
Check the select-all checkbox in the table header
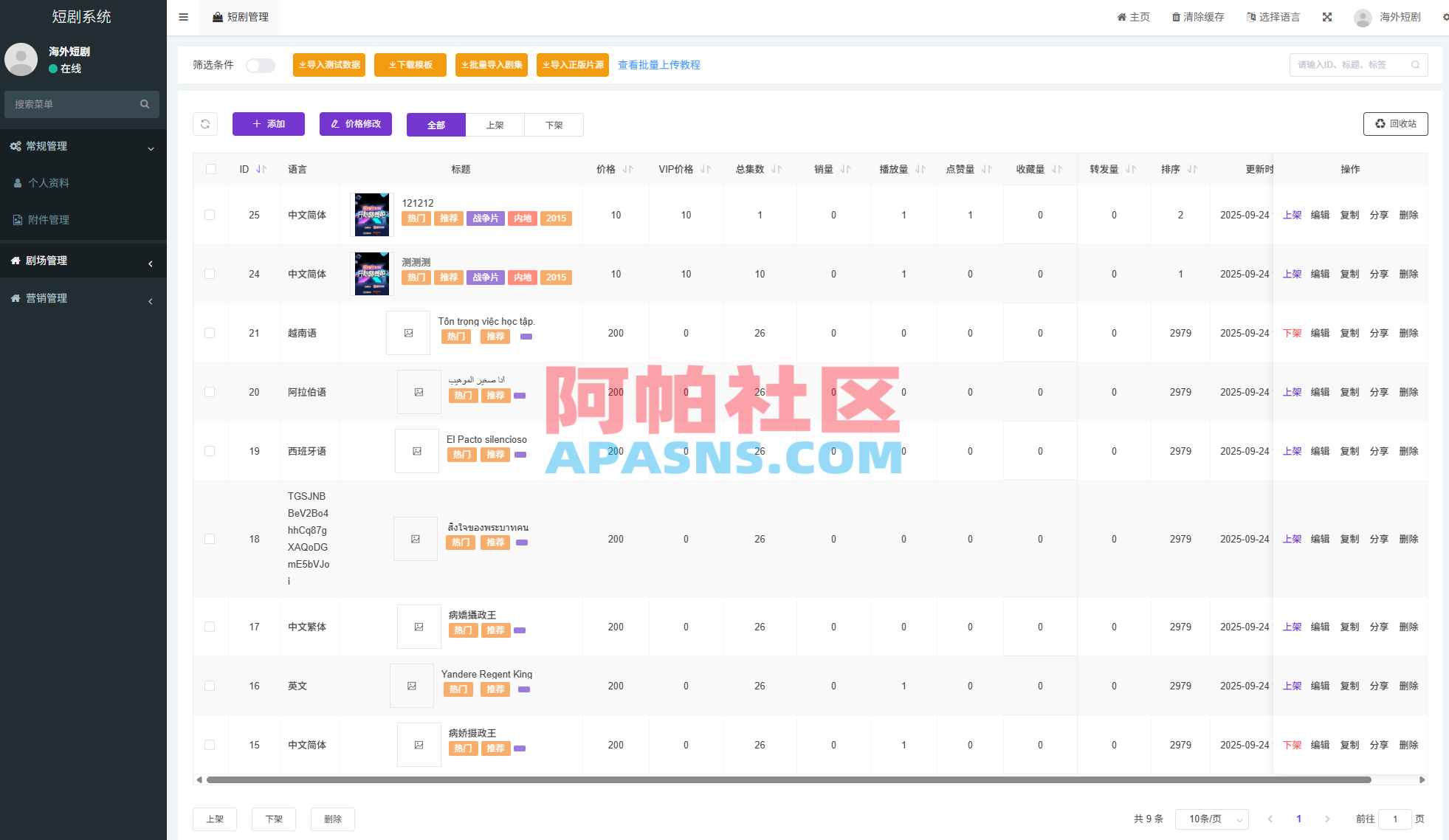(x=210, y=169)
